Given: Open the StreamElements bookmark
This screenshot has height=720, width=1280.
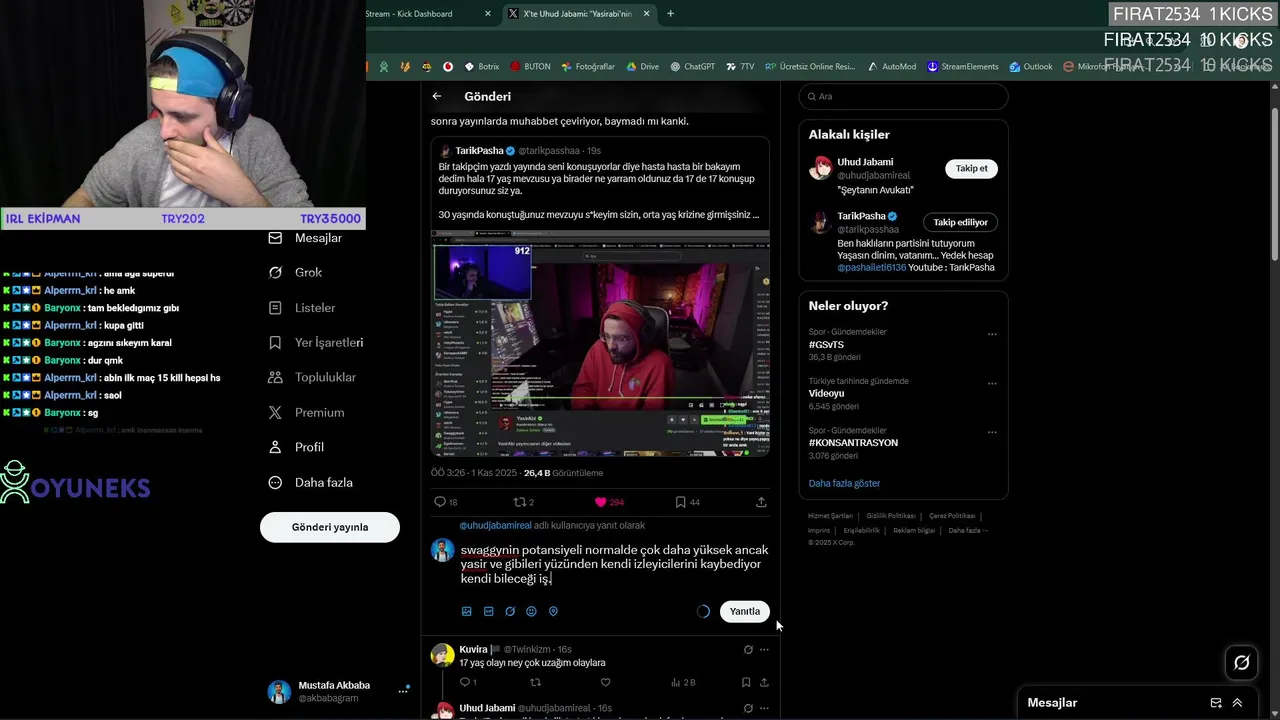Looking at the screenshot, I should [963, 67].
